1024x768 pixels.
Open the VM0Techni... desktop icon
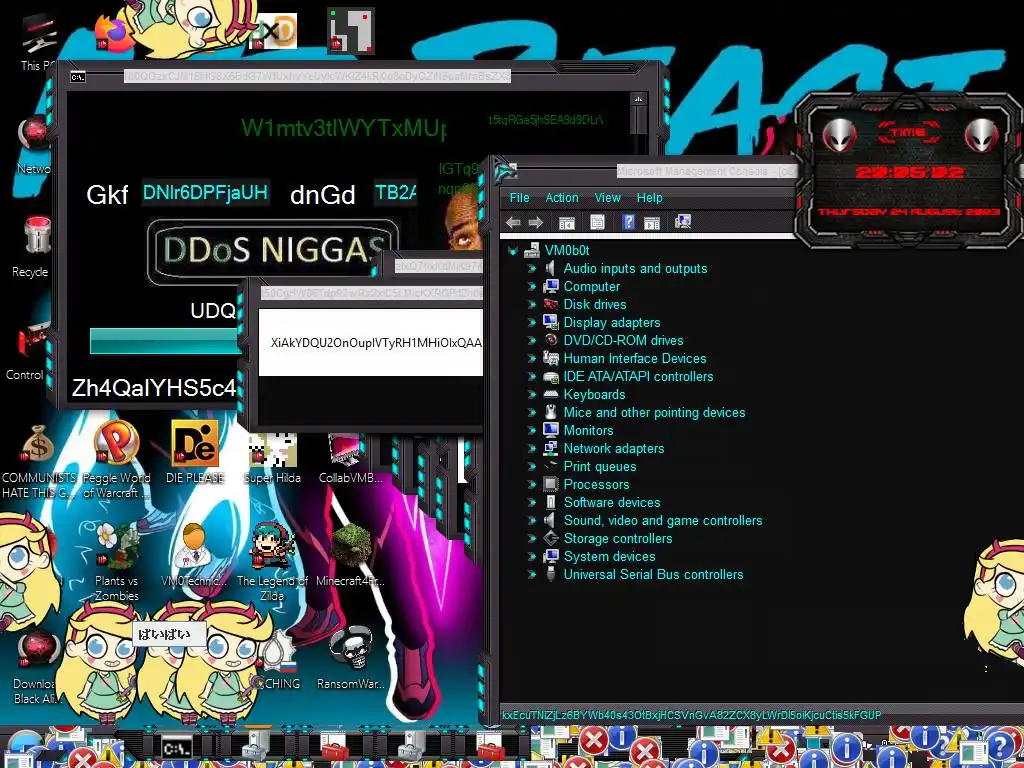[194, 546]
